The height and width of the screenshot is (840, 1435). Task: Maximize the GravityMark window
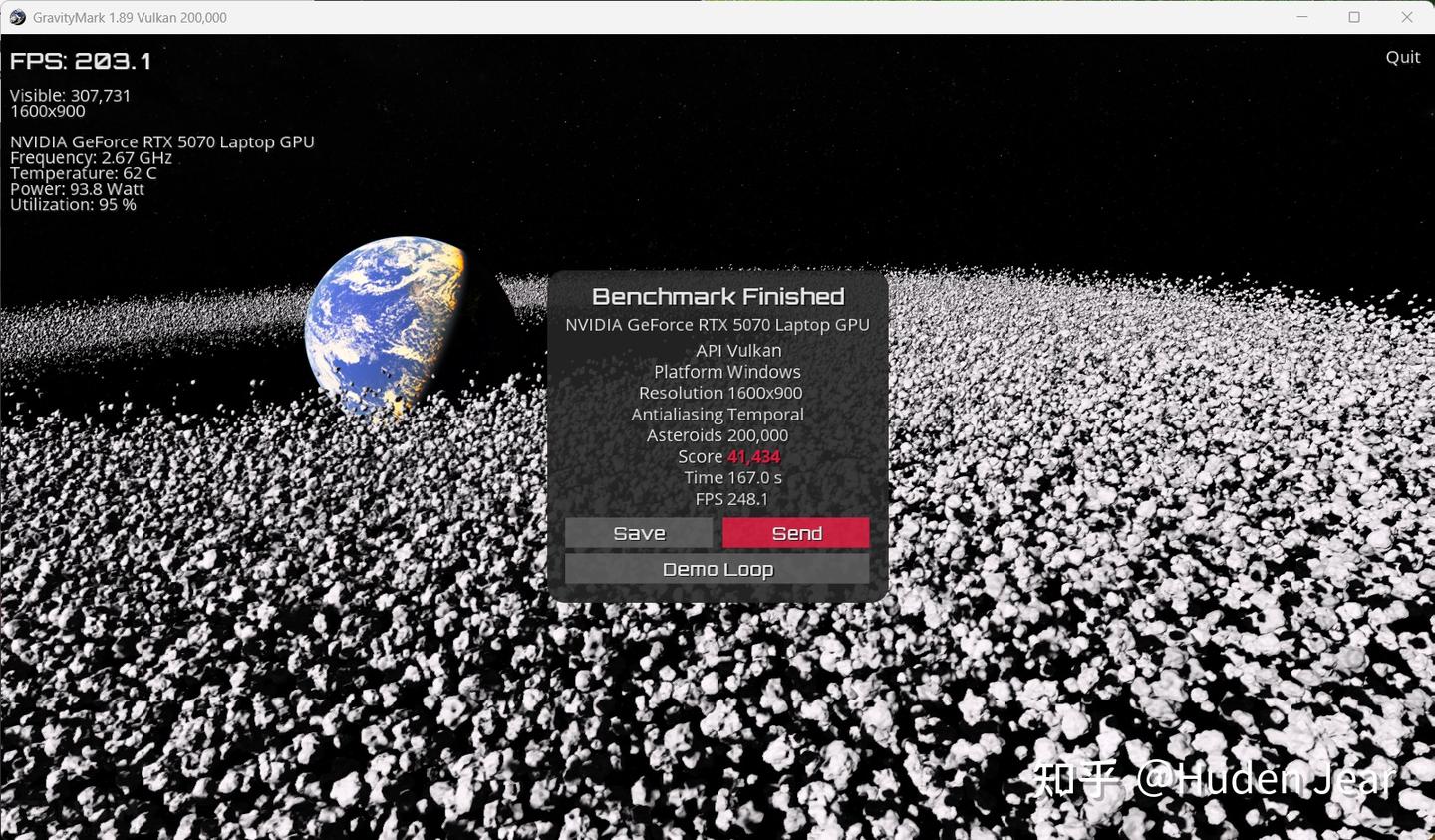click(1354, 17)
